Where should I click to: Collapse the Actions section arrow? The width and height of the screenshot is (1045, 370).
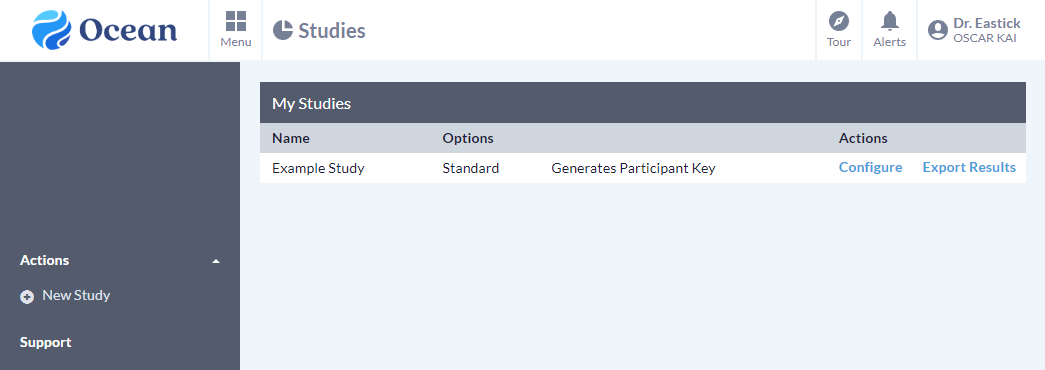pyautogui.click(x=215, y=261)
